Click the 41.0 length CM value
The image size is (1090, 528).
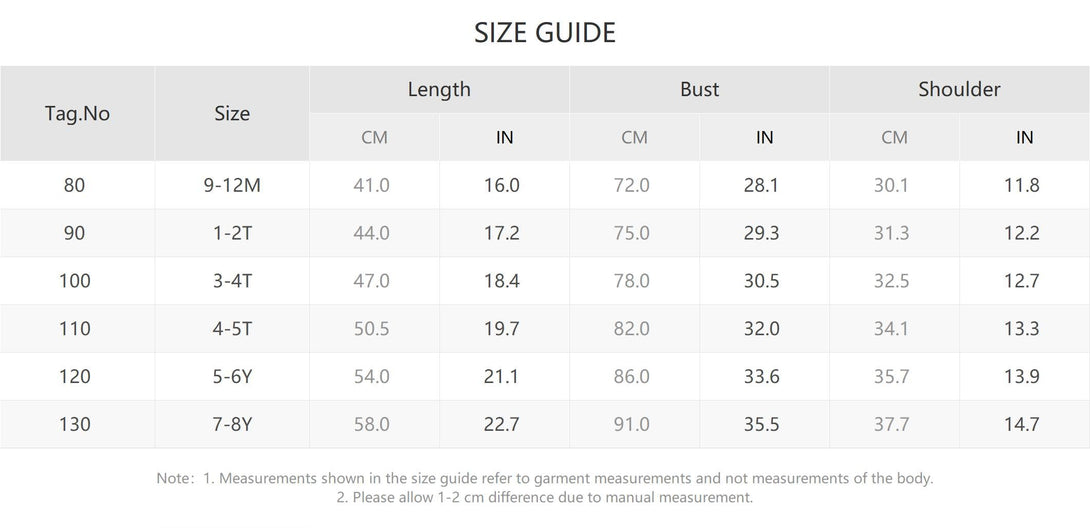tap(371, 185)
